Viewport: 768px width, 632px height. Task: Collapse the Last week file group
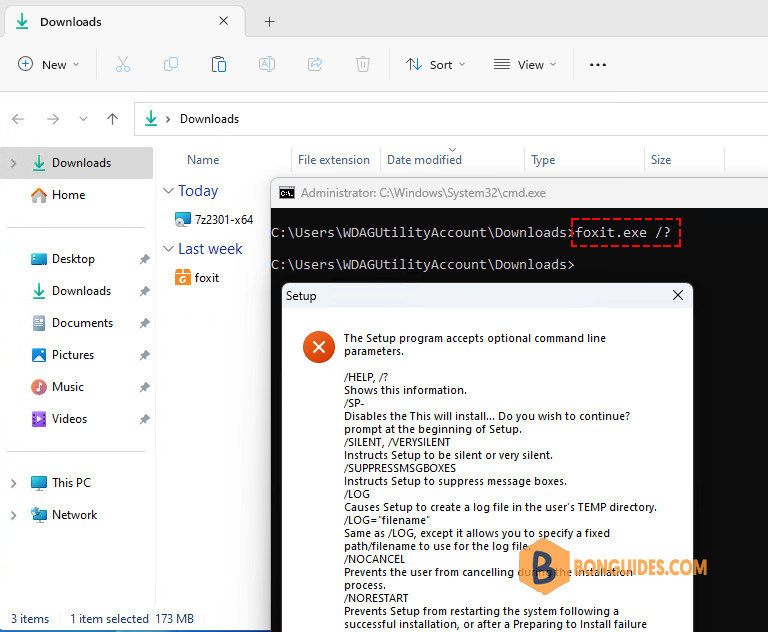168,249
